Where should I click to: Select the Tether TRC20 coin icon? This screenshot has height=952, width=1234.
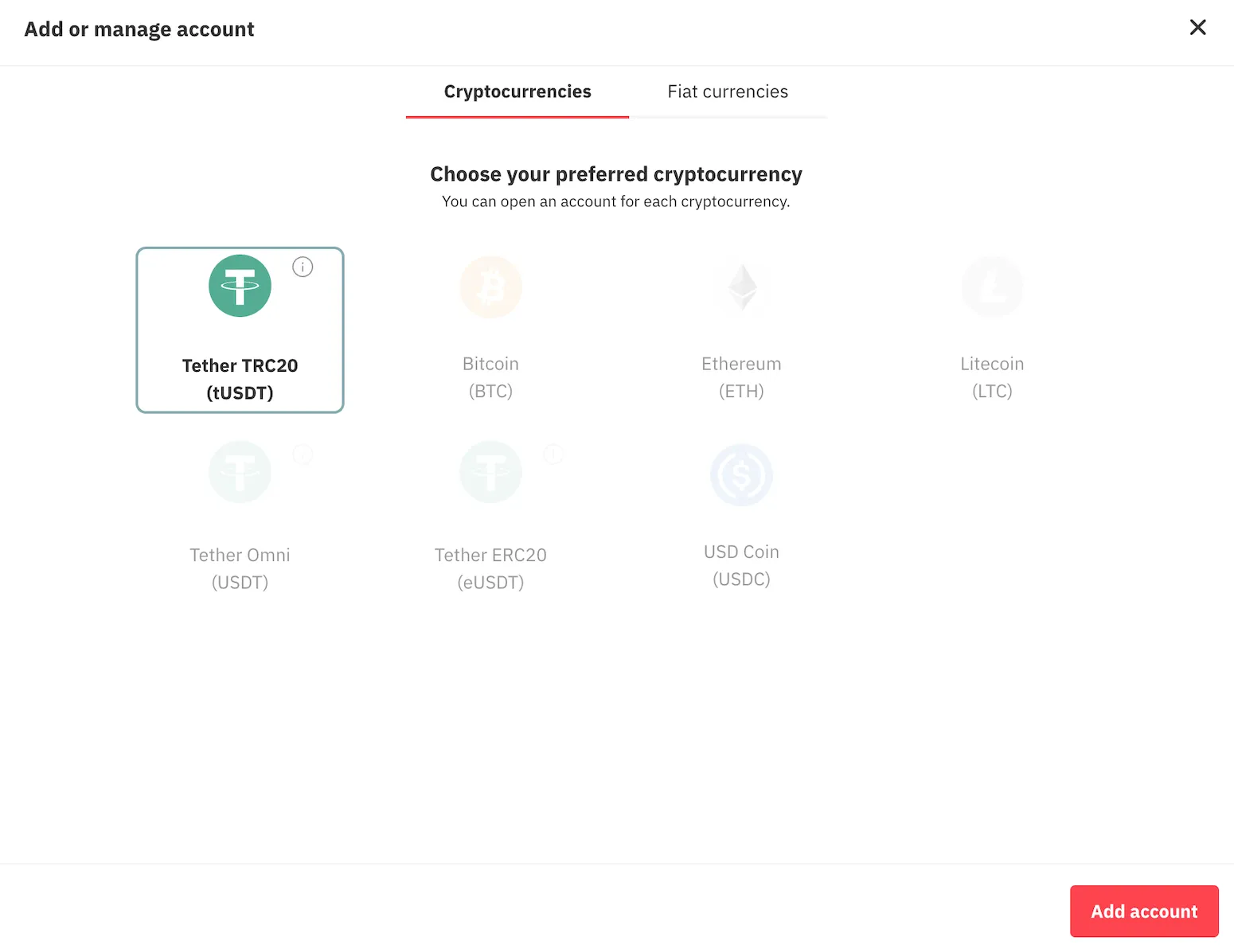pyautogui.click(x=240, y=286)
